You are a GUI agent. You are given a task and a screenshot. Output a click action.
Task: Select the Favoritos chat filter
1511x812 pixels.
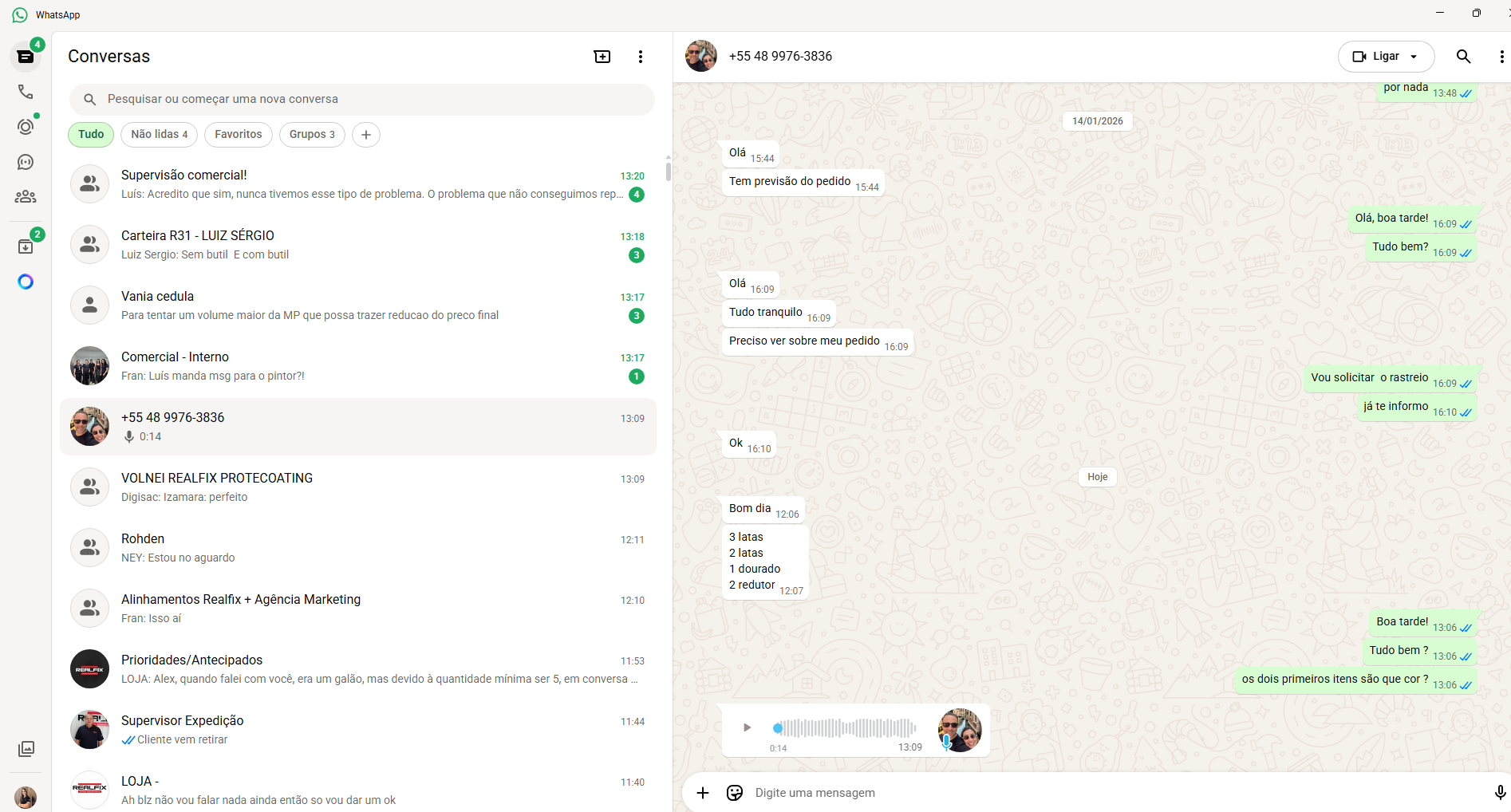tap(238, 135)
